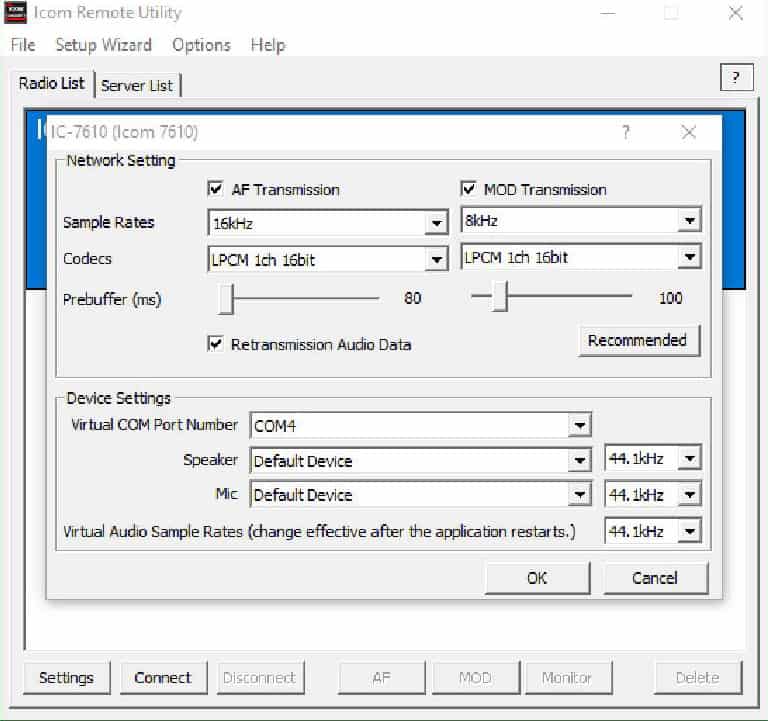Screen dimensions: 768x721
Task: Open the AF Codecs LPCM dropdown
Action: 435,259
